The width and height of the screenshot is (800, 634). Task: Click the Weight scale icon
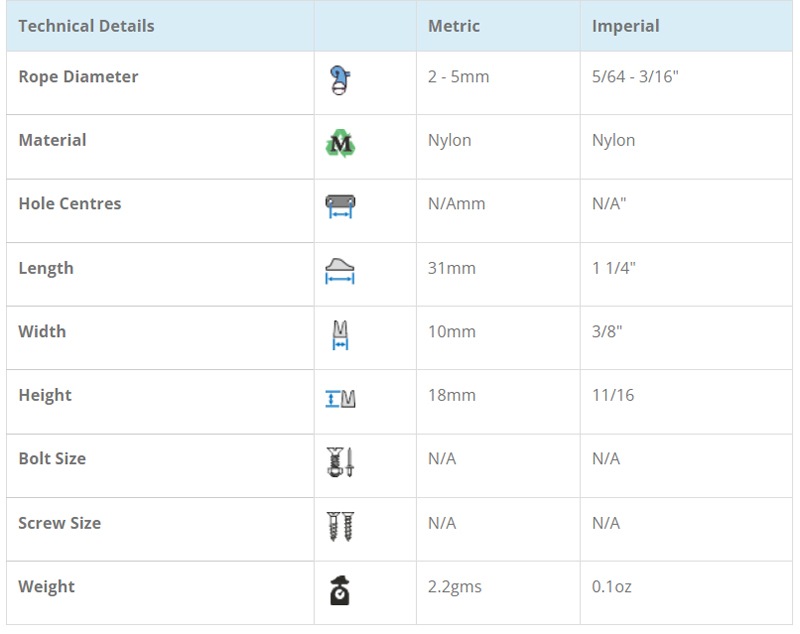pos(340,590)
